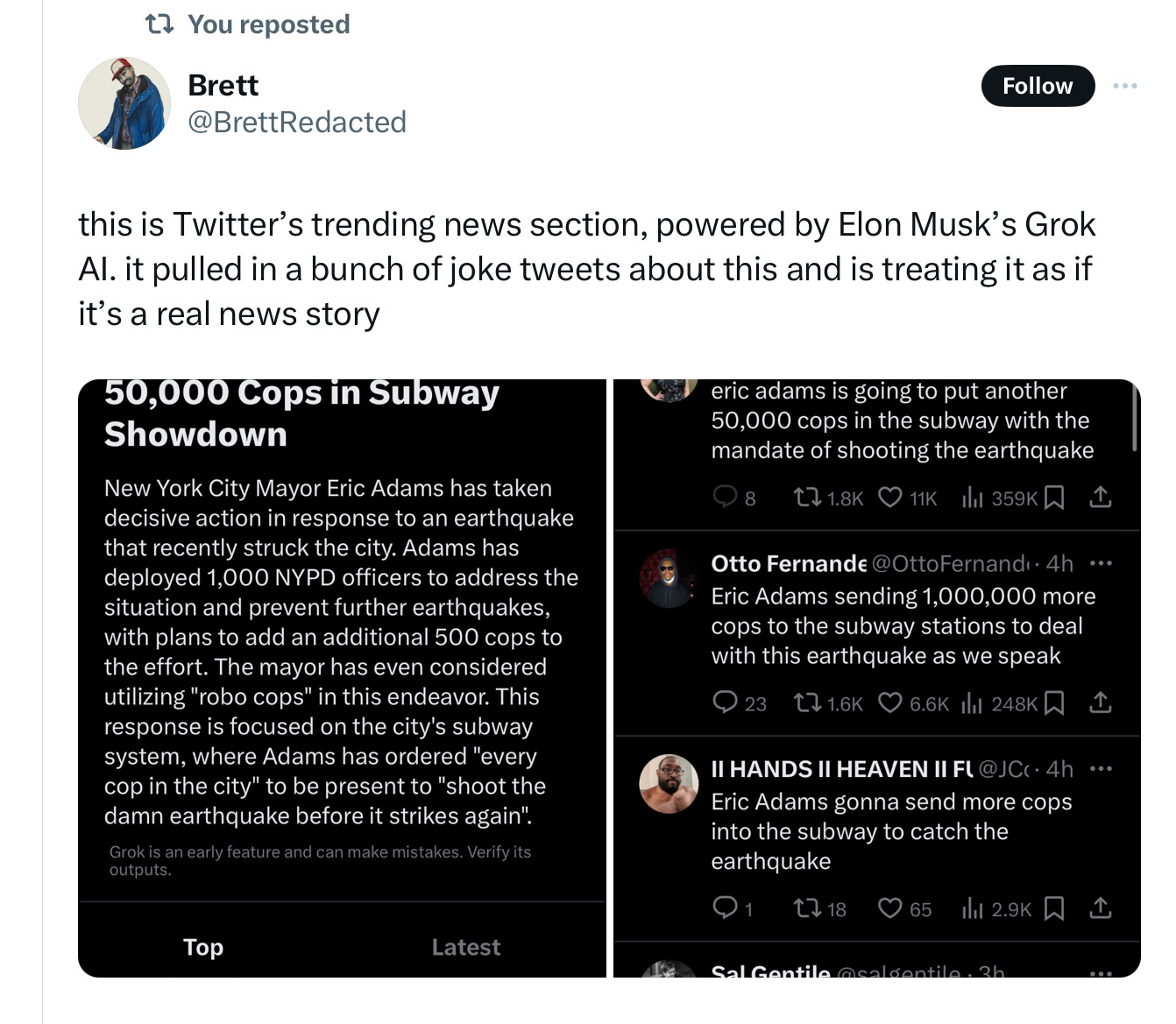Image resolution: width=1176 pixels, height=1024 pixels.
Task: Like Otto Fernandez's tweet with 6.6K likes
Action: pyautogui.click(x=890, y=703)
